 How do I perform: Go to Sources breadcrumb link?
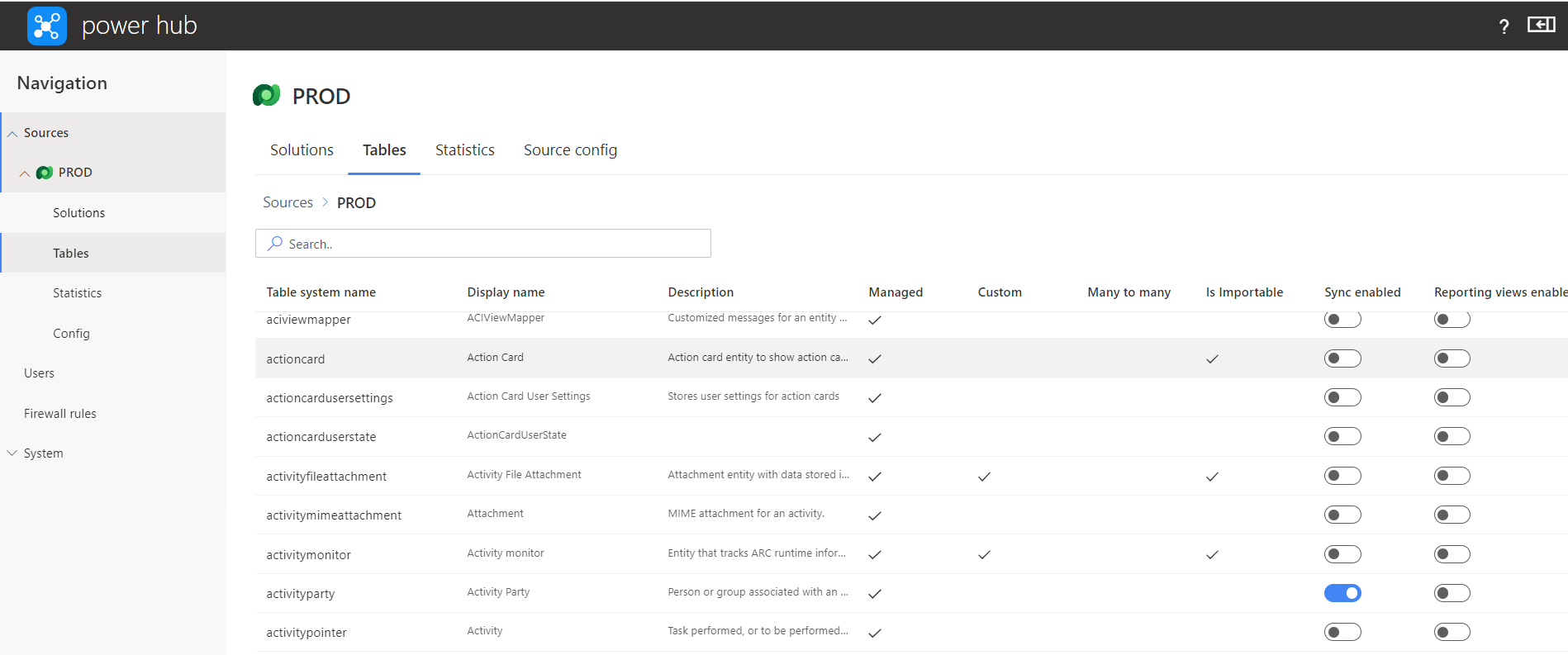coord(287,202)
